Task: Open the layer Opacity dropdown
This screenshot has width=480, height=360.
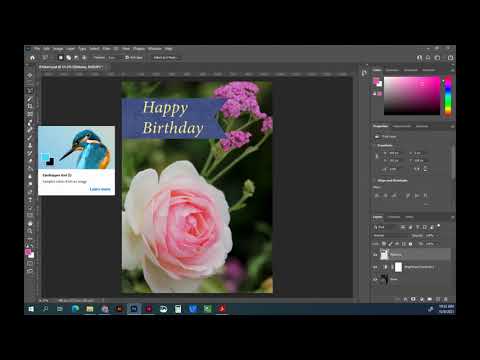Action: 437,236
